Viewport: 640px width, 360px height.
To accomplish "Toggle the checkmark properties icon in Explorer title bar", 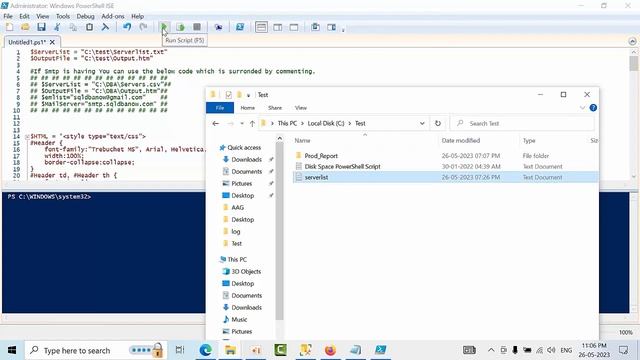I will pos(229,95).
